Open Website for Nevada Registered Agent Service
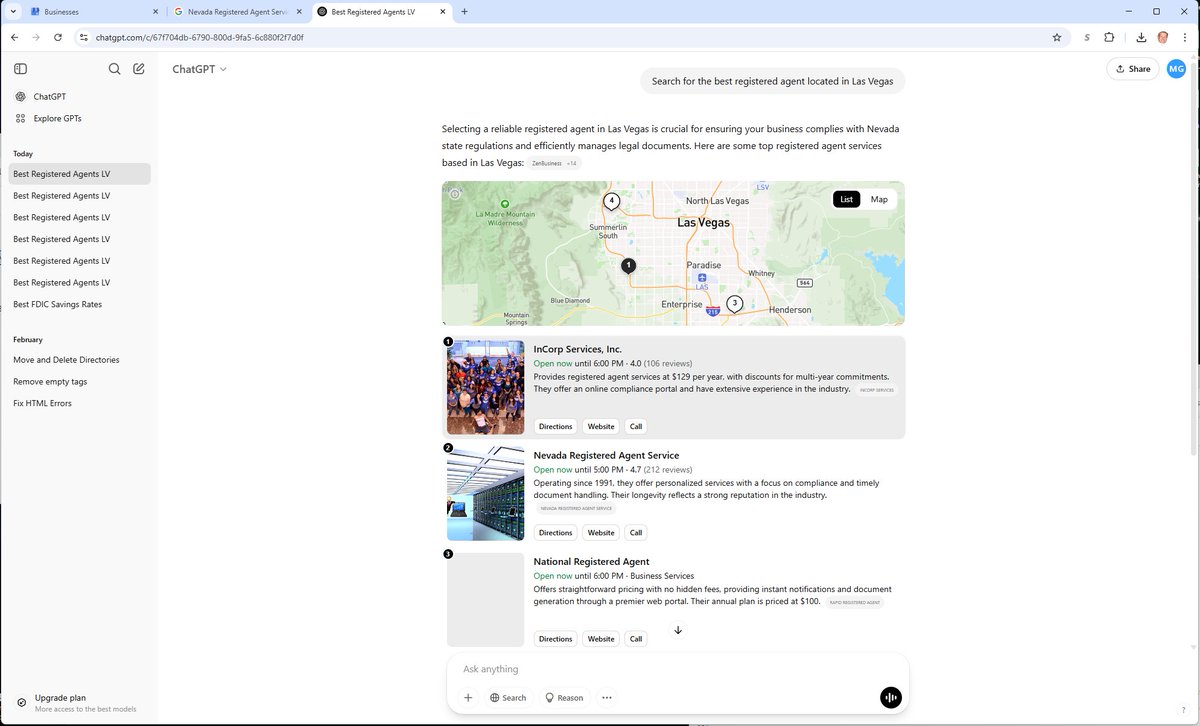Image resolution: width=1200 pixels, height=726 pixels. [x=601, y=532]
